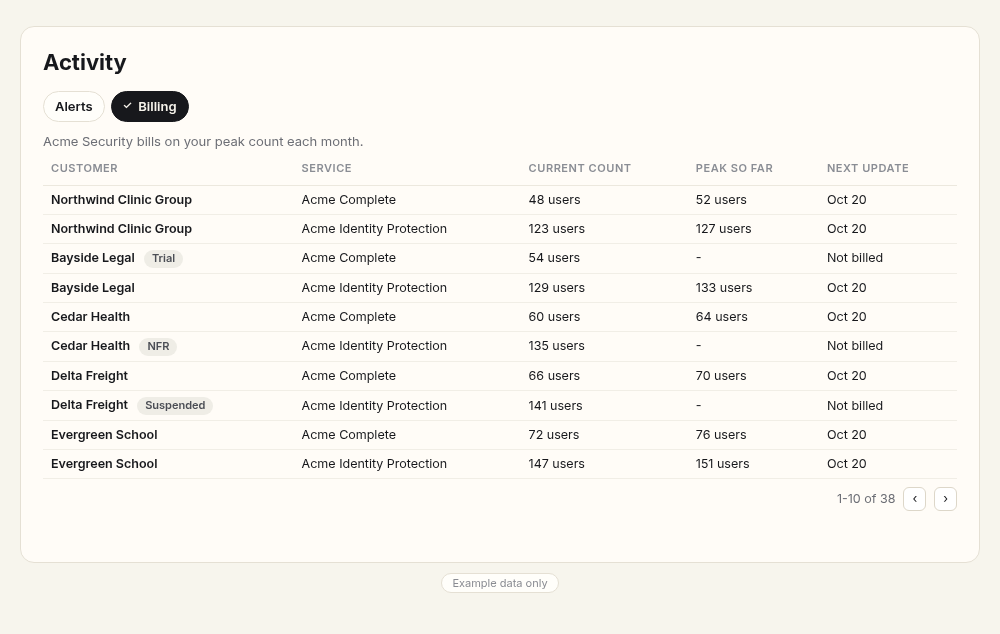The image size is (1000, 634).
Task: Switch to the Alerts tab
Action: point(73,107)
